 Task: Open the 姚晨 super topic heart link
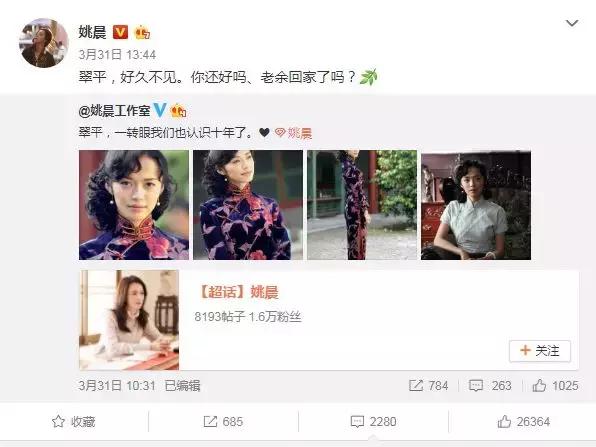293,133
